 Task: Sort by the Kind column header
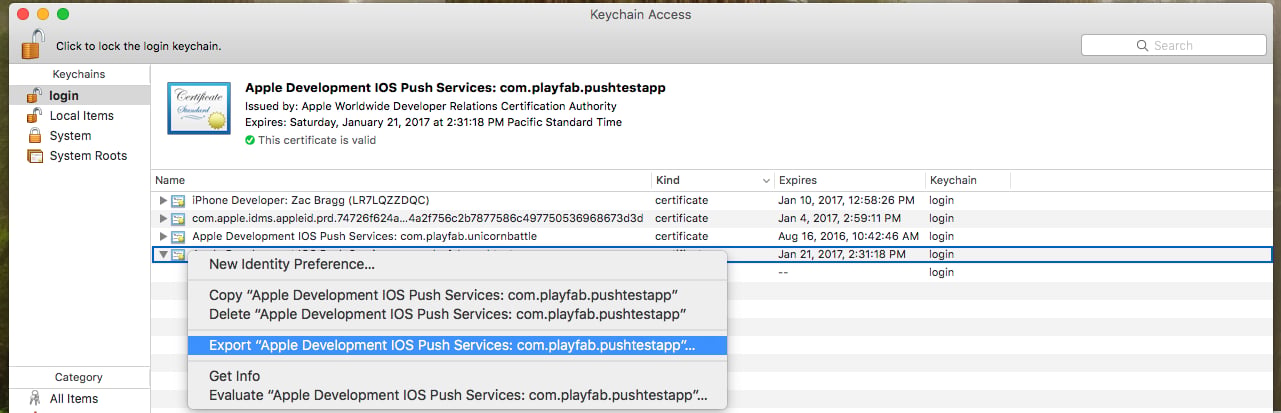tap(713, 180)
